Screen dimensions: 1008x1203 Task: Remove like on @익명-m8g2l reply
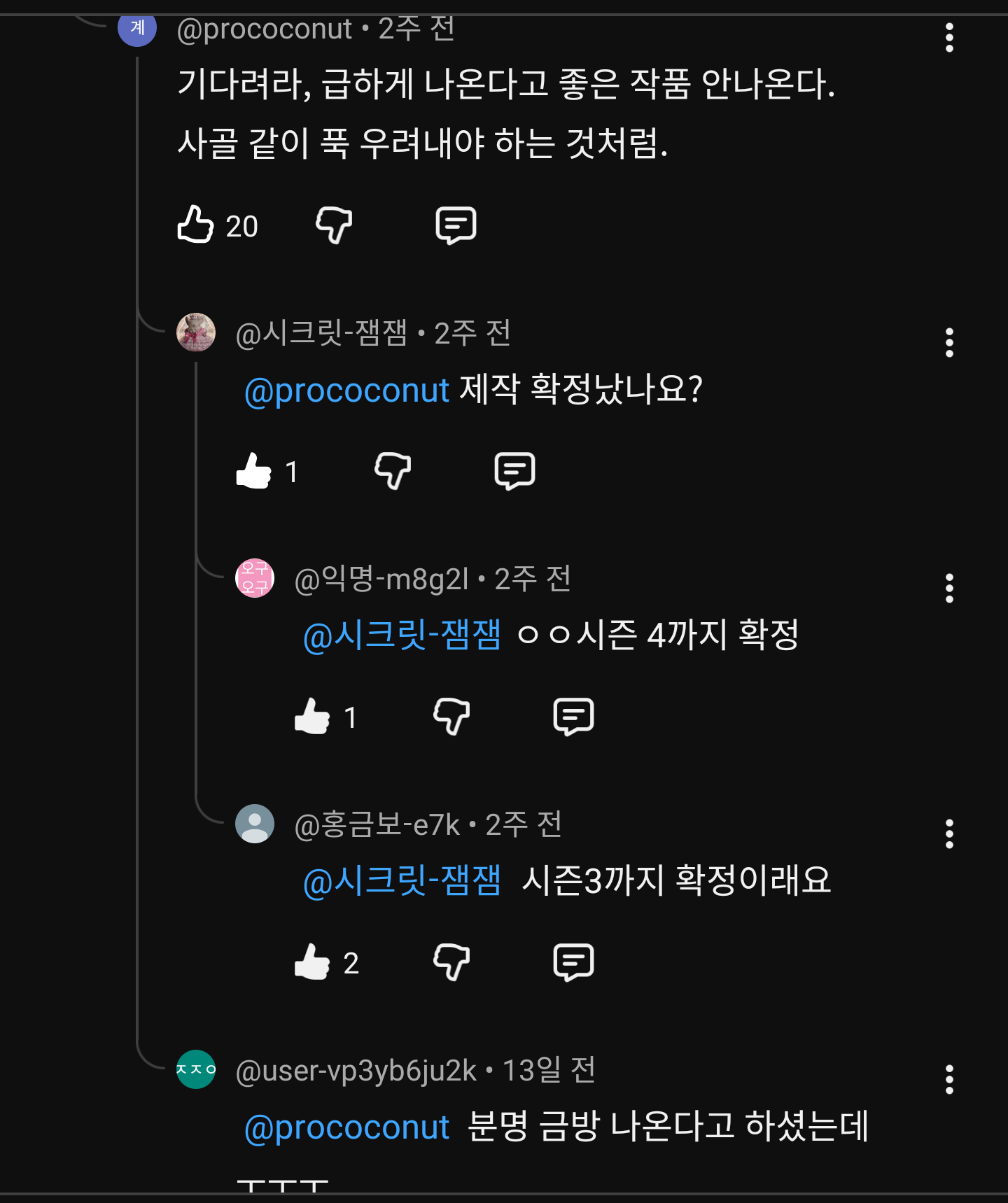(x=312, y=716)
